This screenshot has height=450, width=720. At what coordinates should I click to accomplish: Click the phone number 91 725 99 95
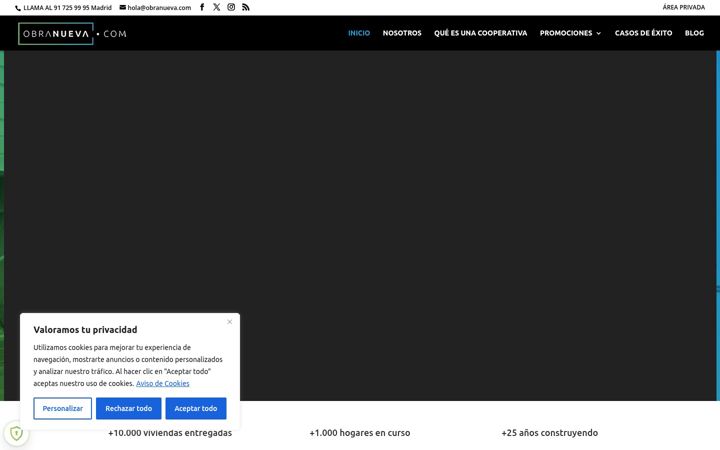[71, 8]
